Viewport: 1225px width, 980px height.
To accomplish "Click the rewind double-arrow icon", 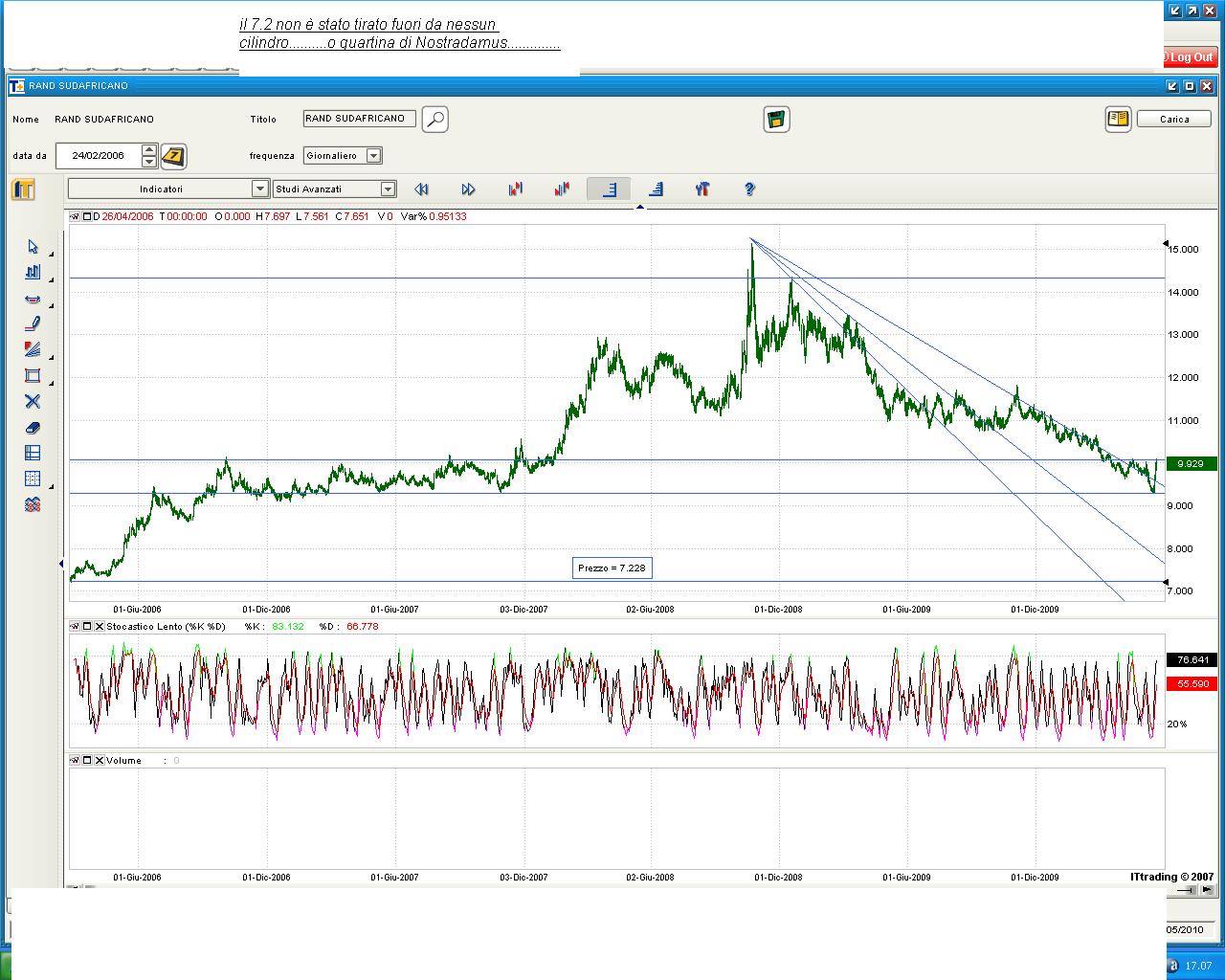I will [x=421, y=189].
